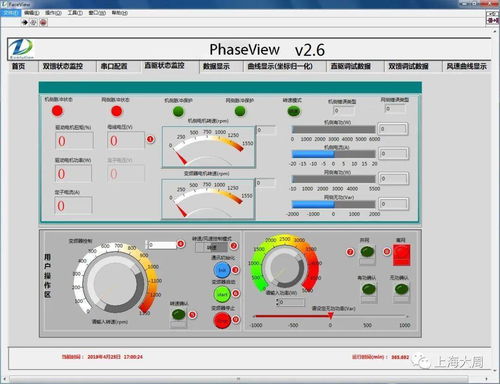Open the 帮助(H) menu
Viewport: 500px width, 384px height.
pyautogui.click(x=119, y=13)
